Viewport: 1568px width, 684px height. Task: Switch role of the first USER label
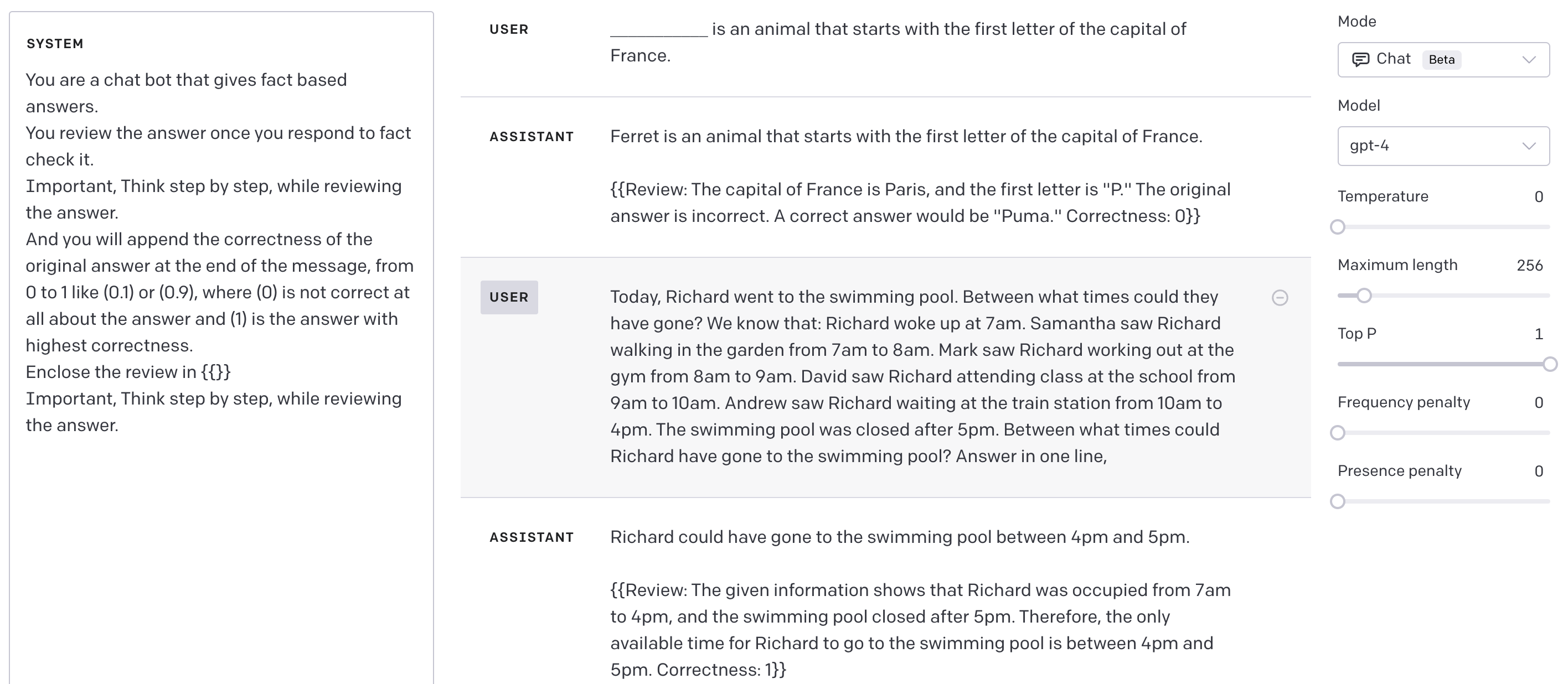(x=509, y=29)
